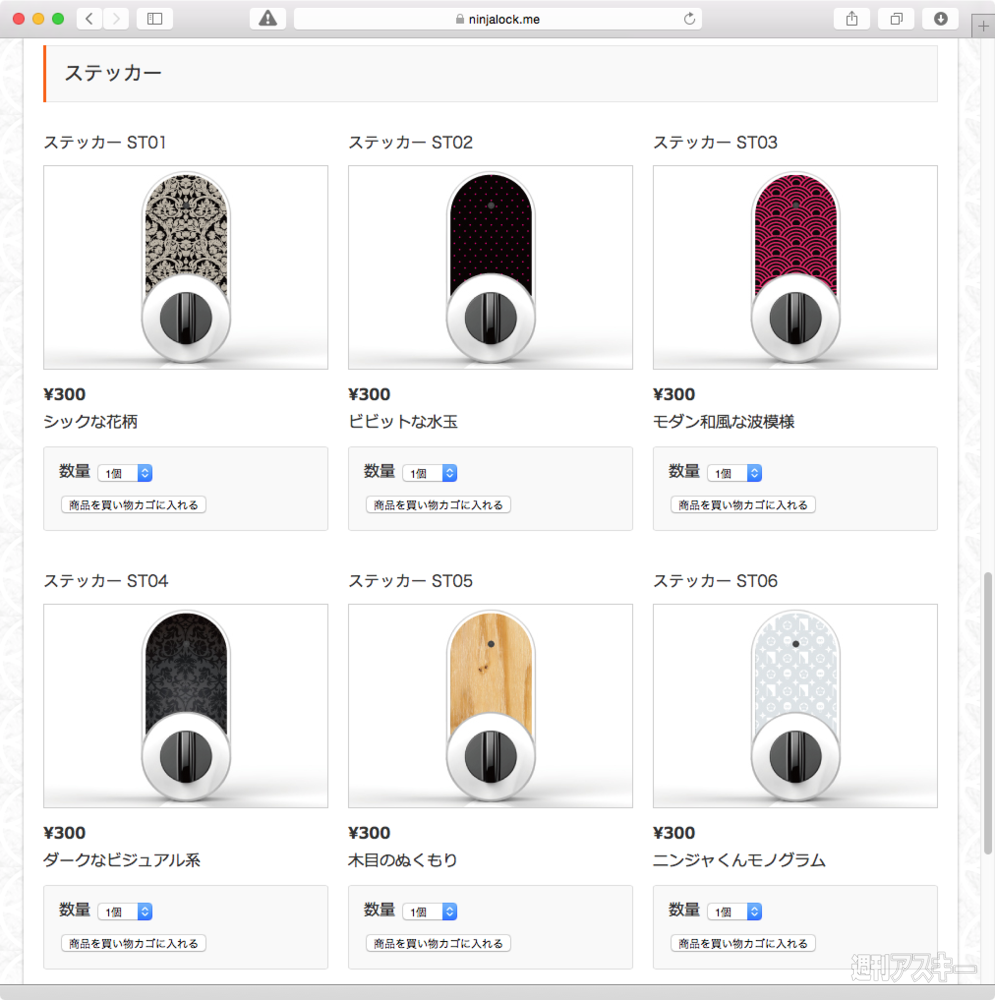Click the ステッカー ST03 title
Image resolution: width=995 pixels, height=1000 pixels.
pyautogui.click(x=715, y=142)
